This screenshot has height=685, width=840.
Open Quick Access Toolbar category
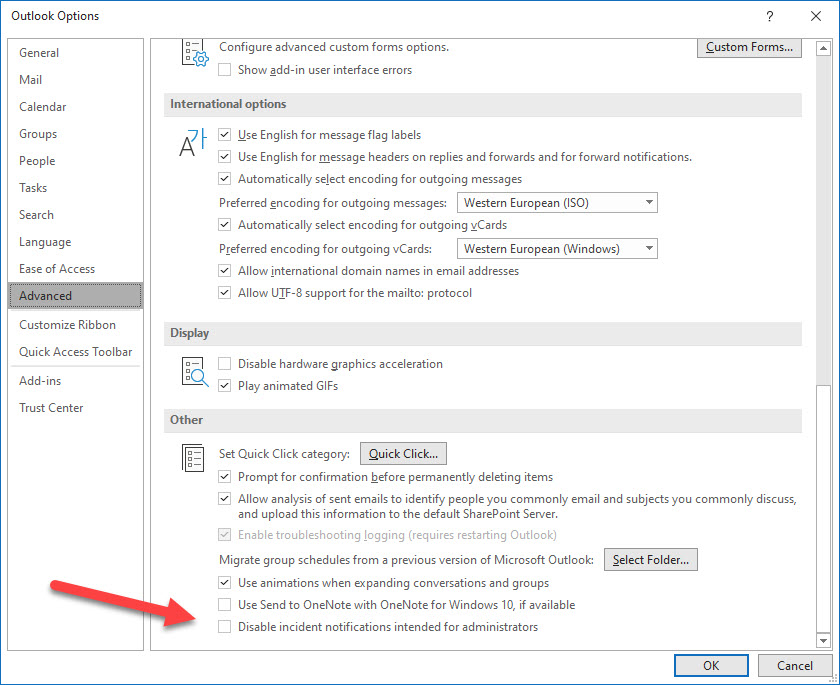tap(76, 352)
